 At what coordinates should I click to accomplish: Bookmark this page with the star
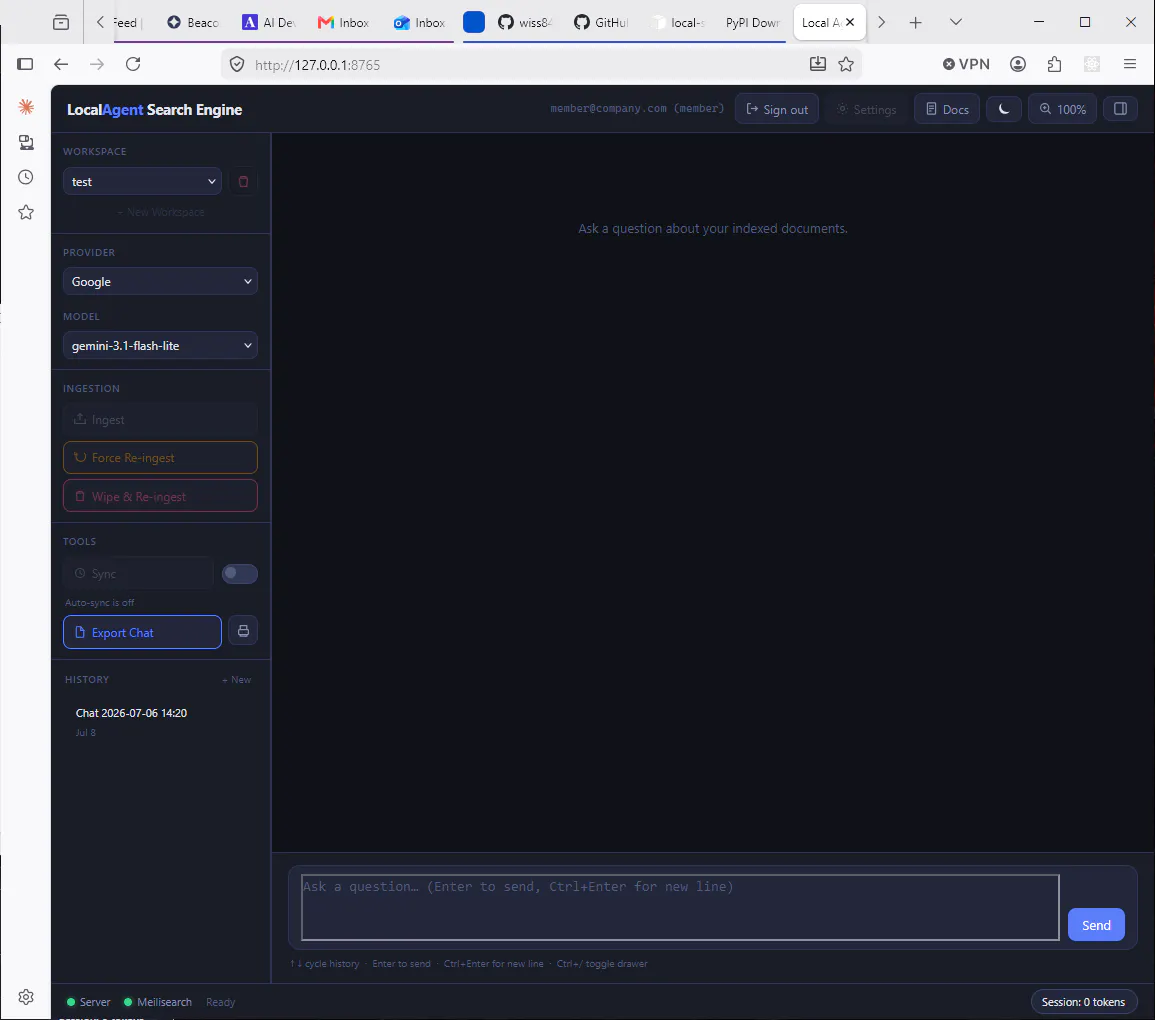[846, 64]
